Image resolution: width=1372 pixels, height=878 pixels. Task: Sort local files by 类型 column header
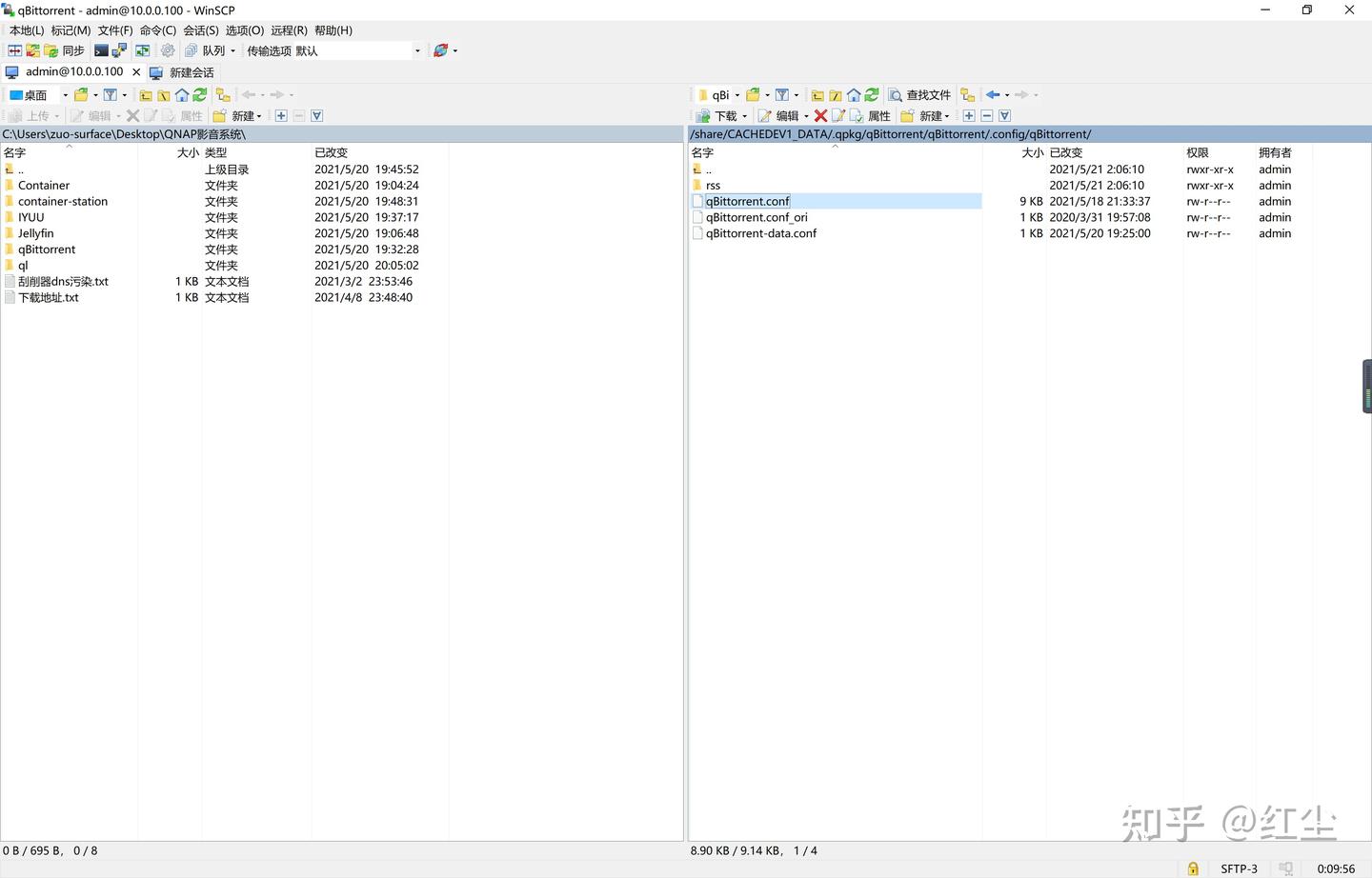[x=256, y=152]
